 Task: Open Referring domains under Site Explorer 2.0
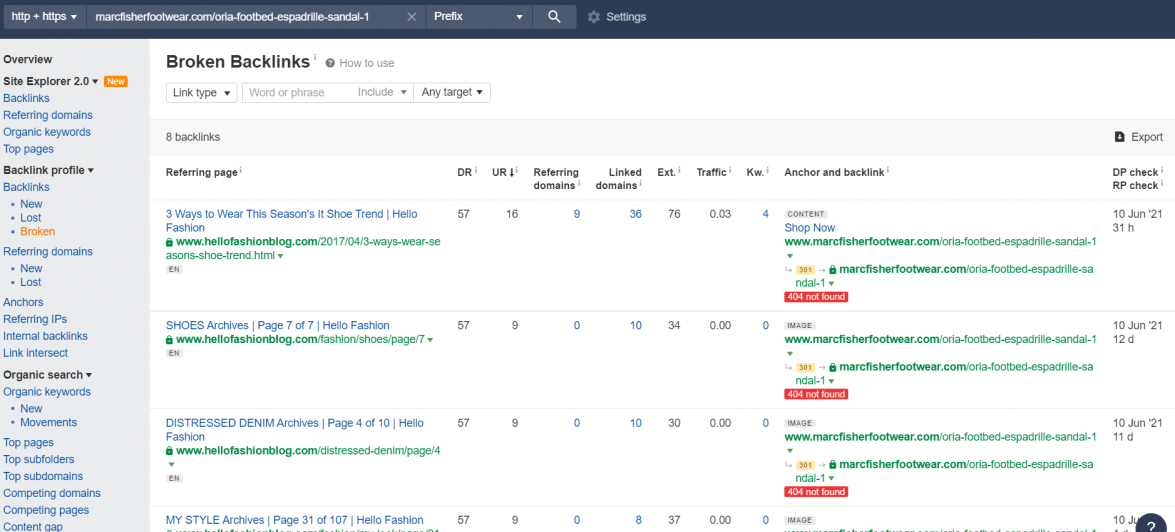coord(48,115)
